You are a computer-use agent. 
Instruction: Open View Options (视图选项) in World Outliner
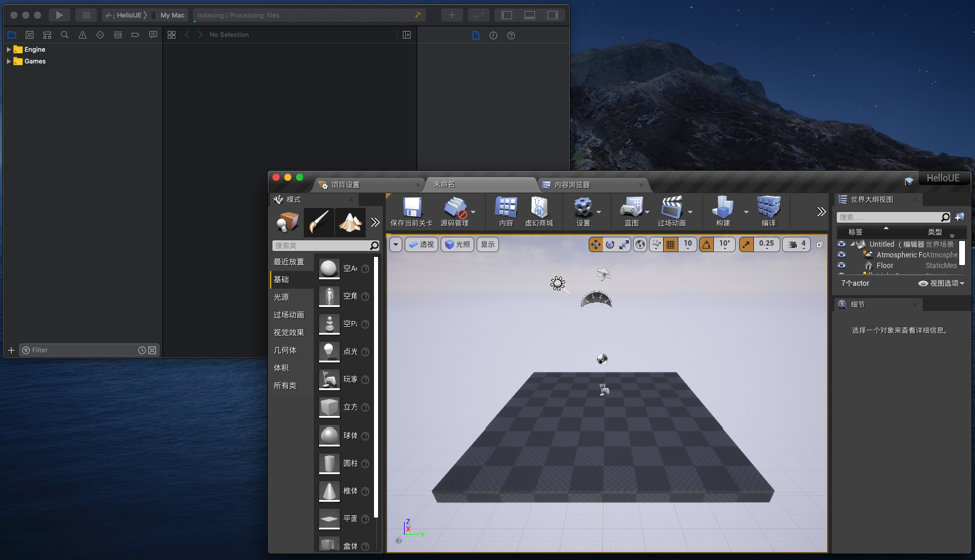coord(941,283)
